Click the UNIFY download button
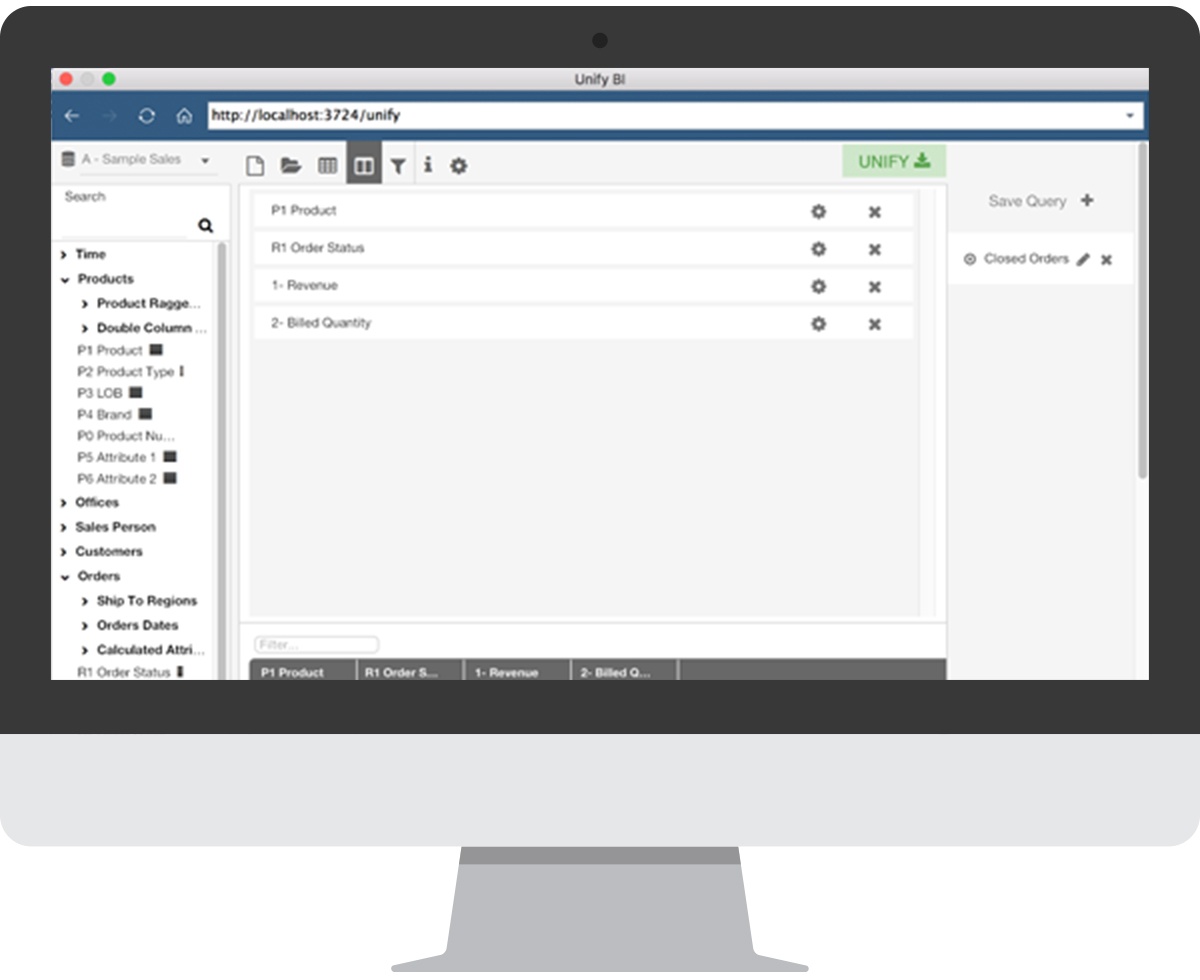Image resolution: width=1200 pixels, height=980 pixels. [894, 161]
